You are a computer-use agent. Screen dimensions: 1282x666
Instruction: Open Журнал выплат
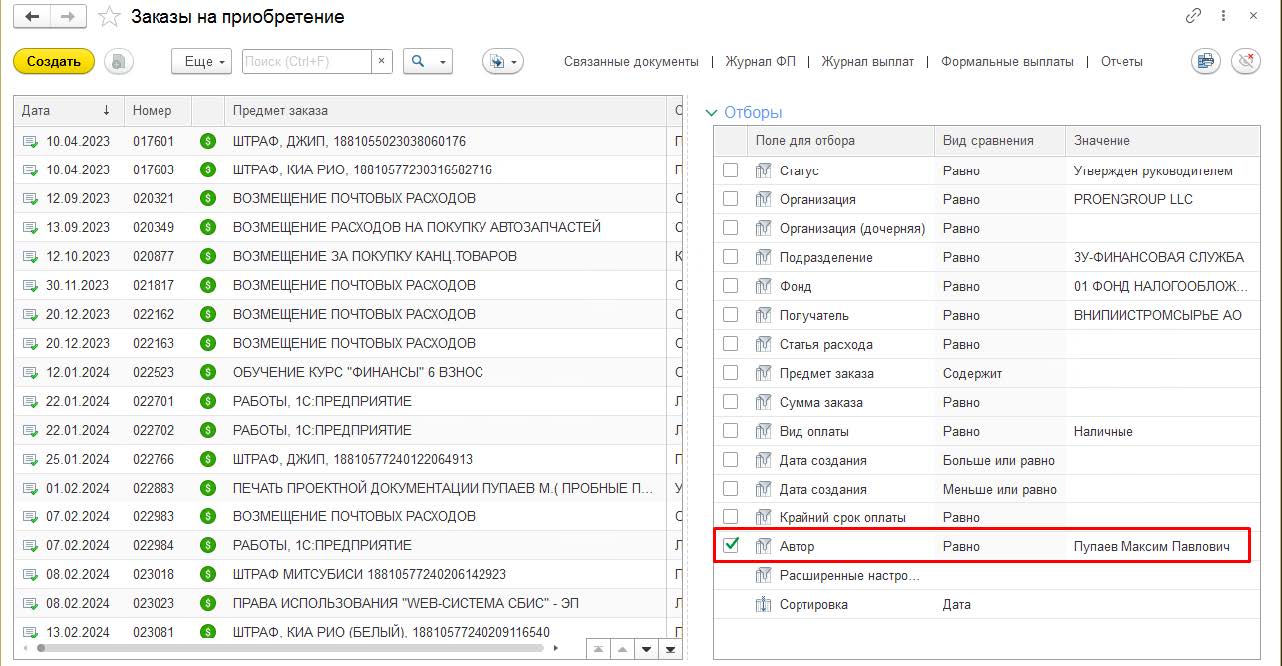[x=868, y=61]
